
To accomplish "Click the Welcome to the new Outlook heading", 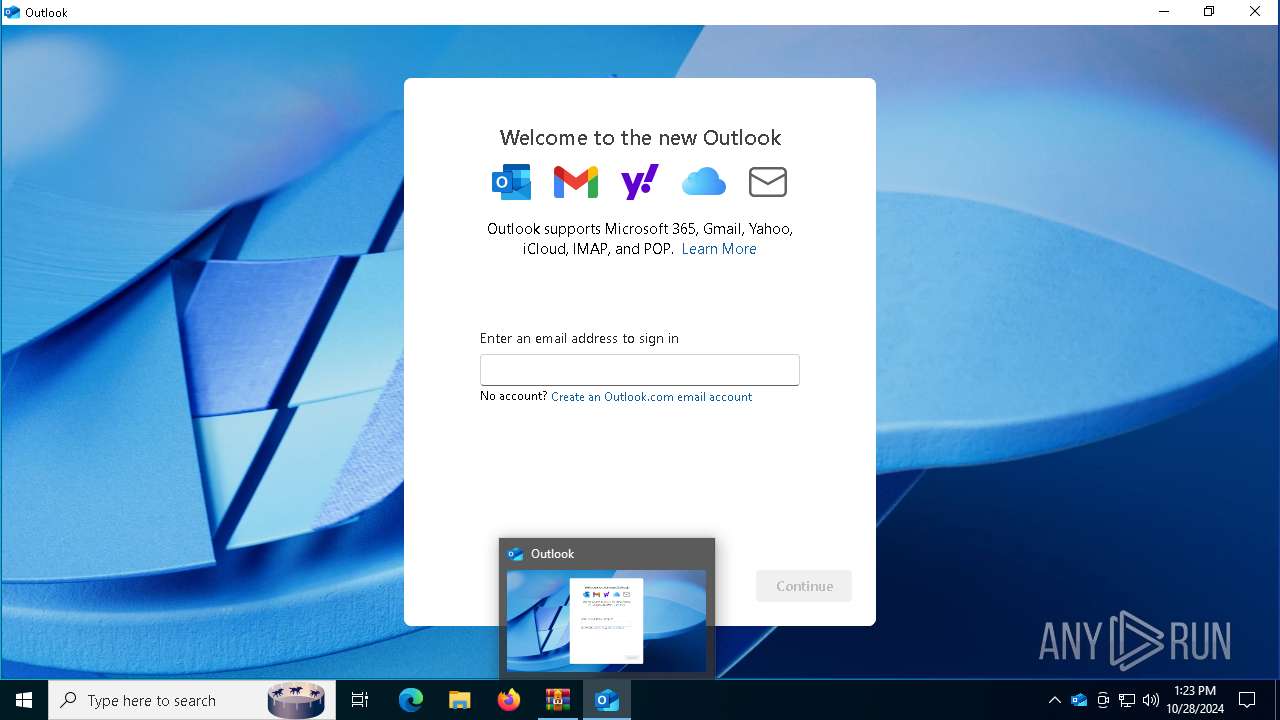I will click(x=640, y=138).
